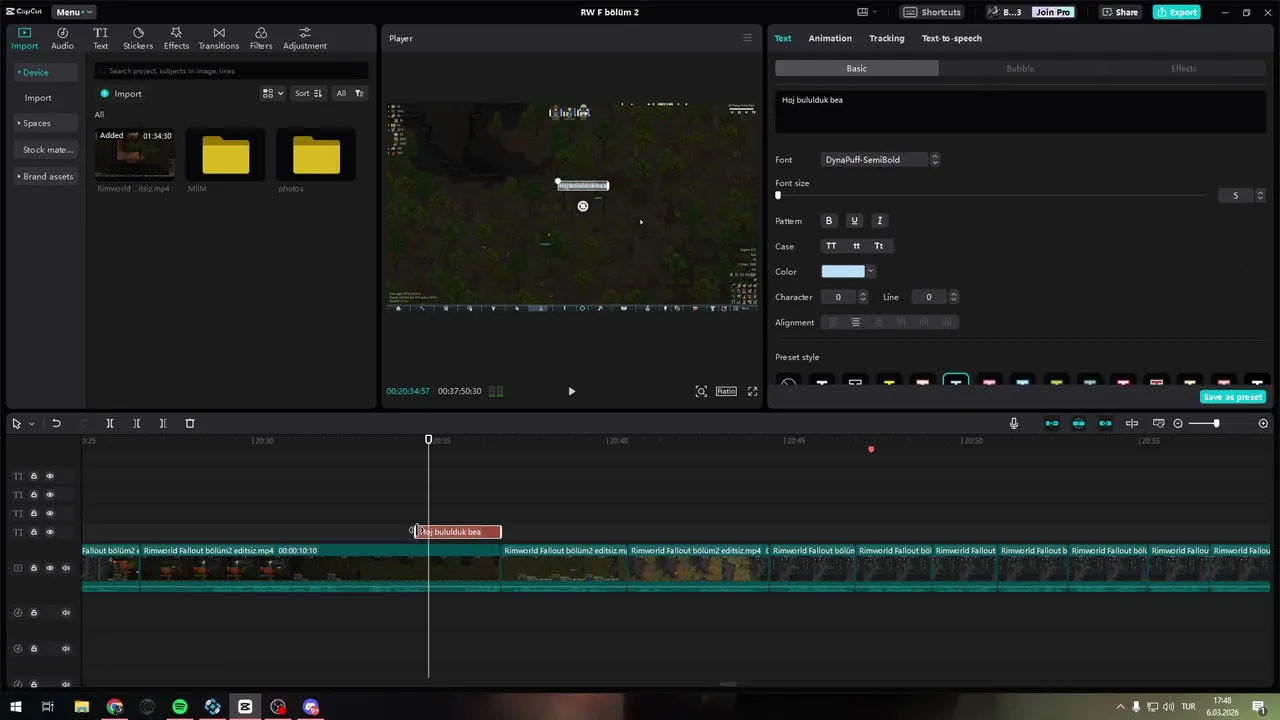This screenshot has width=1280, height=720.
Task: Open the All filter dropdown
Action: [x=349, y=93]
